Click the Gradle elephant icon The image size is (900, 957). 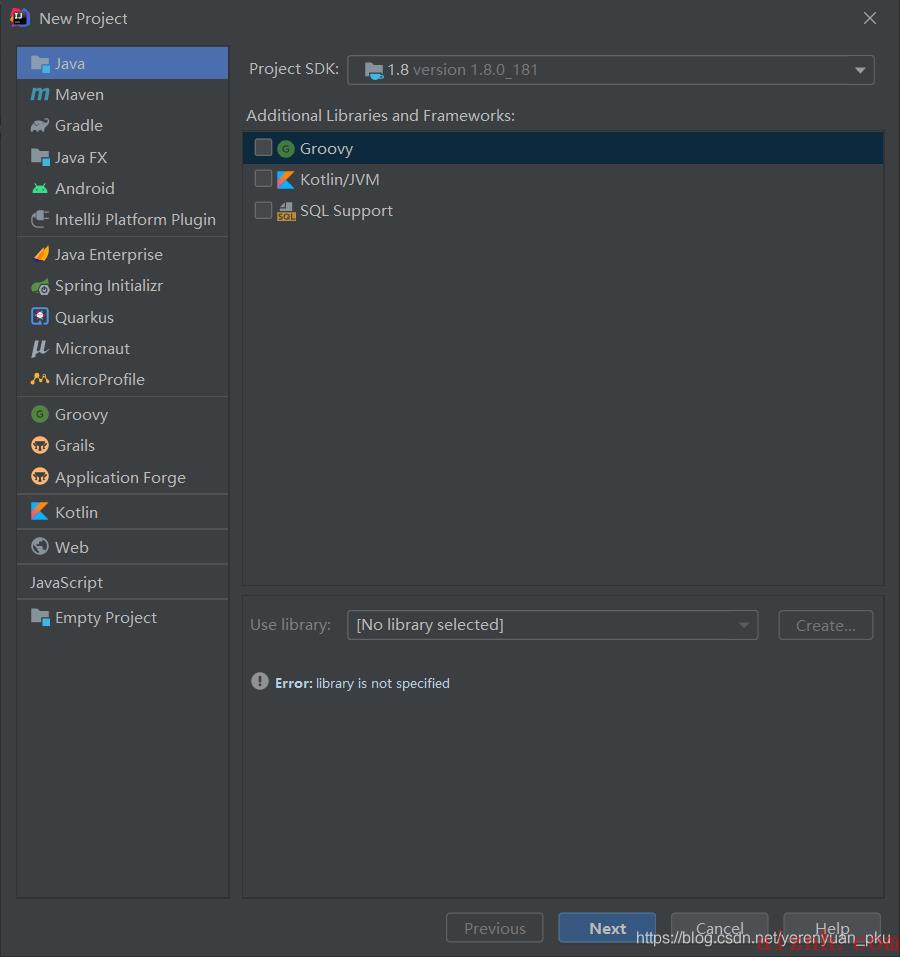click(x=40, y=126)
